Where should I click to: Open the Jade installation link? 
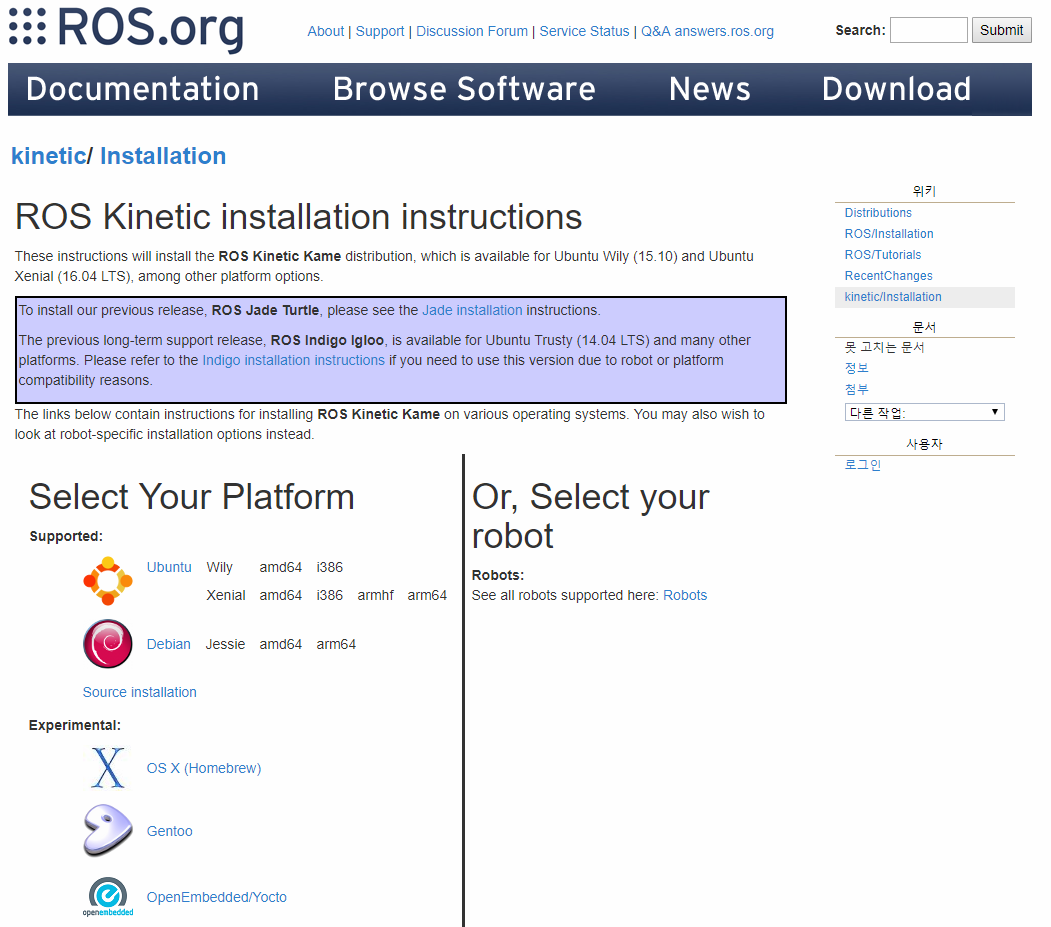[x=472, y=310]
